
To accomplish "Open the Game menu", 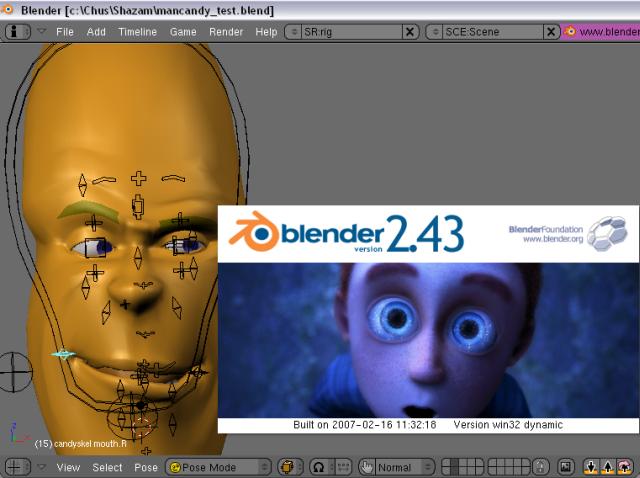I will (183, 32).
